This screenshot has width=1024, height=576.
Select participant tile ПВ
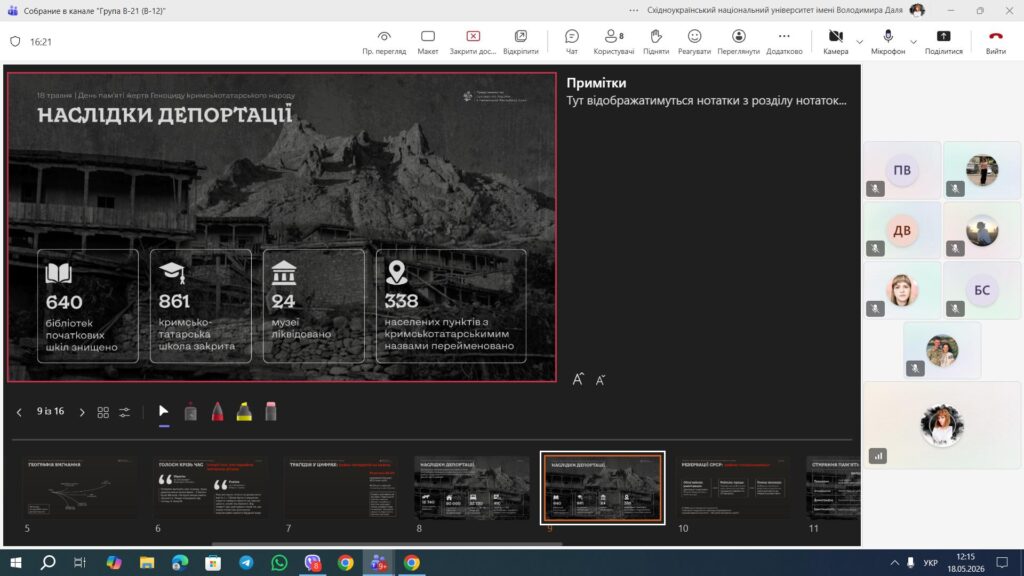coord(902,170)
